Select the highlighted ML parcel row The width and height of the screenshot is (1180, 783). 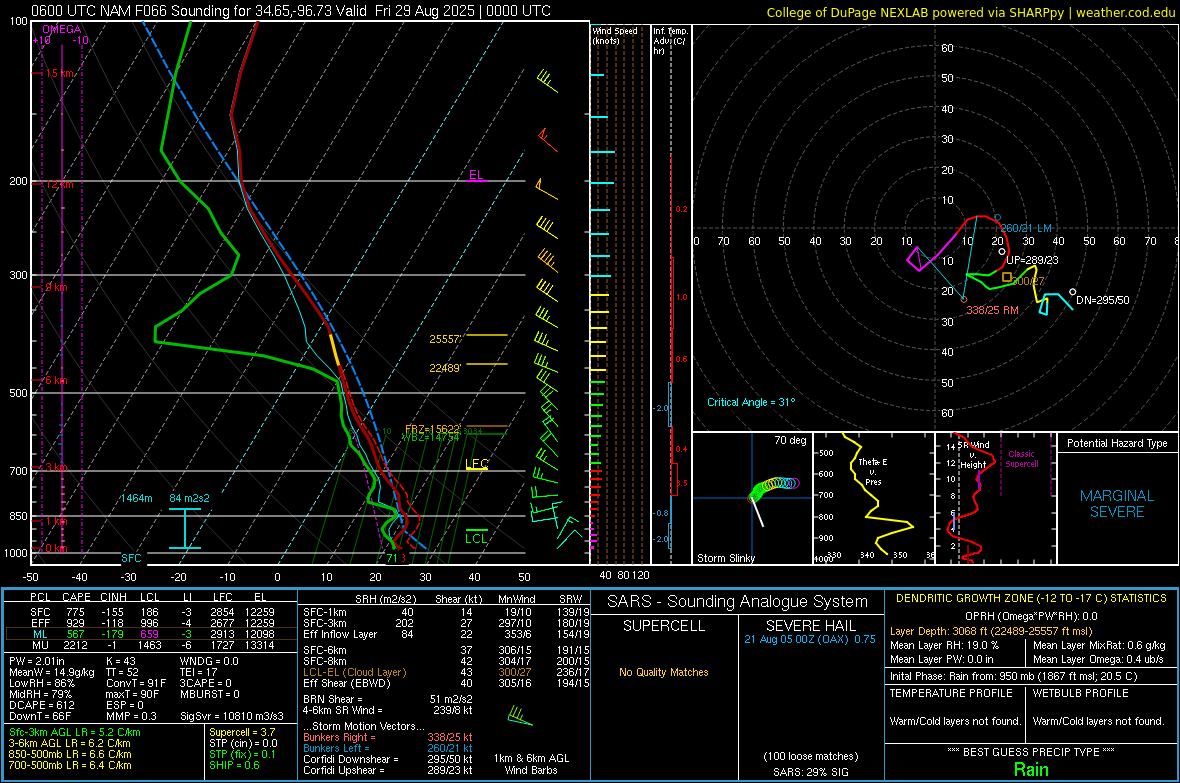pyautogui.click(x=152, y=635)
